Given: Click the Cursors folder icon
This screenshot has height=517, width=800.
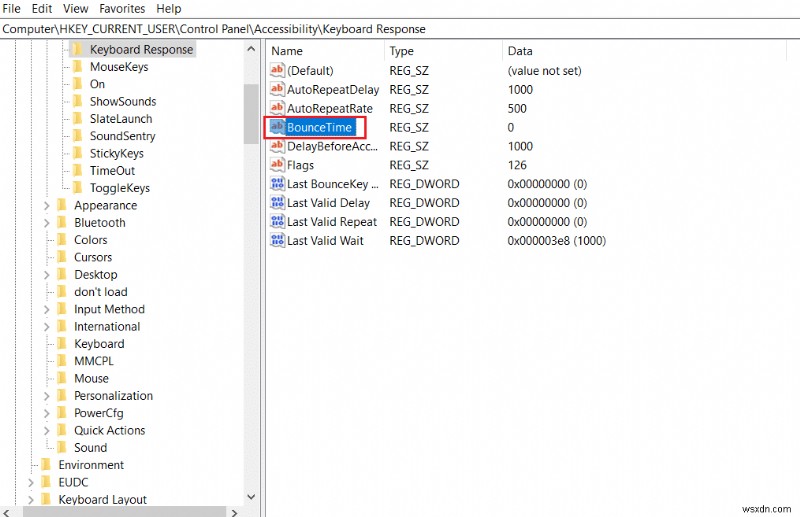Looking at the screenshot, I should [61, 257].
